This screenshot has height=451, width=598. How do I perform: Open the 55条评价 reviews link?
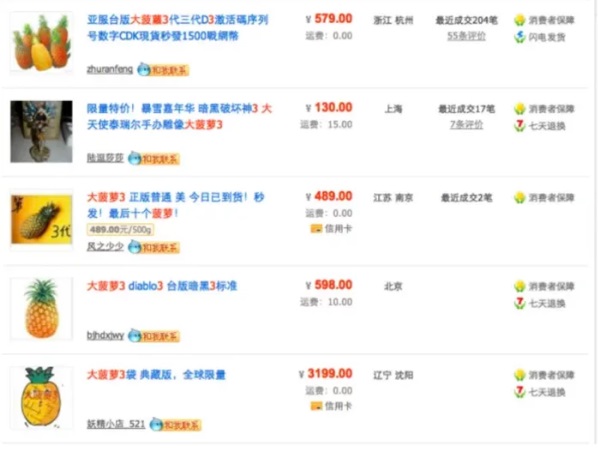click(x=466, y=36)
